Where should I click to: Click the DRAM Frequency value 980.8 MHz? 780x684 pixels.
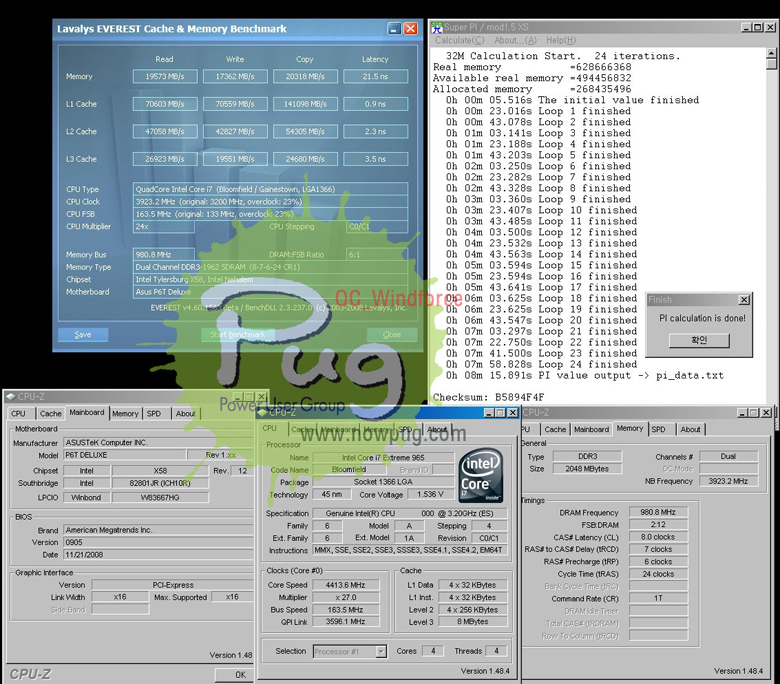(658, 512)
